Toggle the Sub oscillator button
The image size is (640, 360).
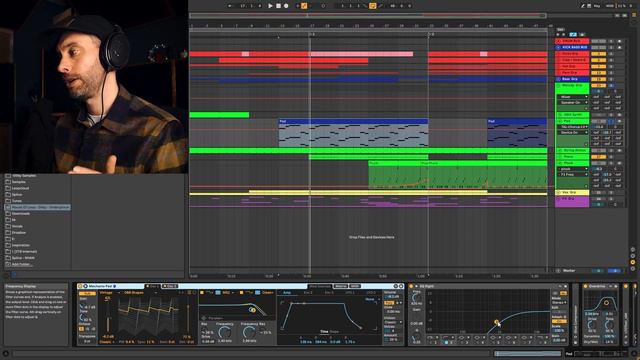coord(87,293)
